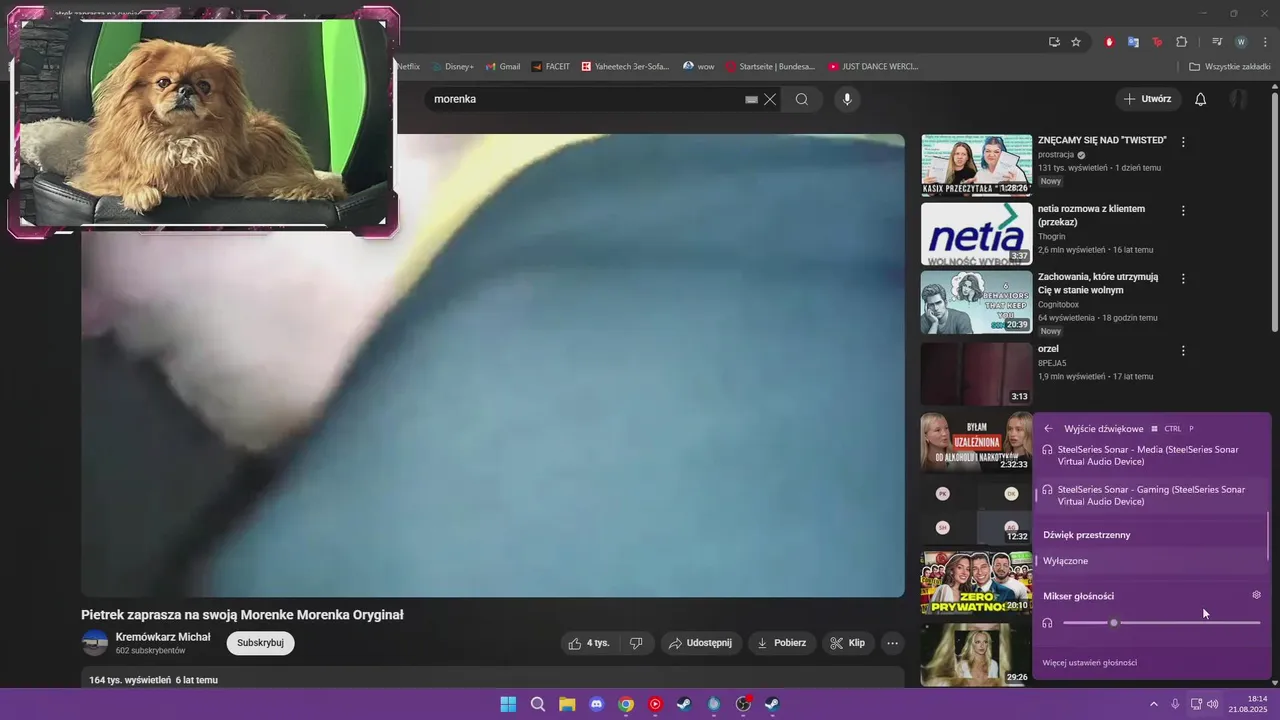1280x720 pixels.
Task: Open Discord from the taskbar
Action: tap(597, 704)
